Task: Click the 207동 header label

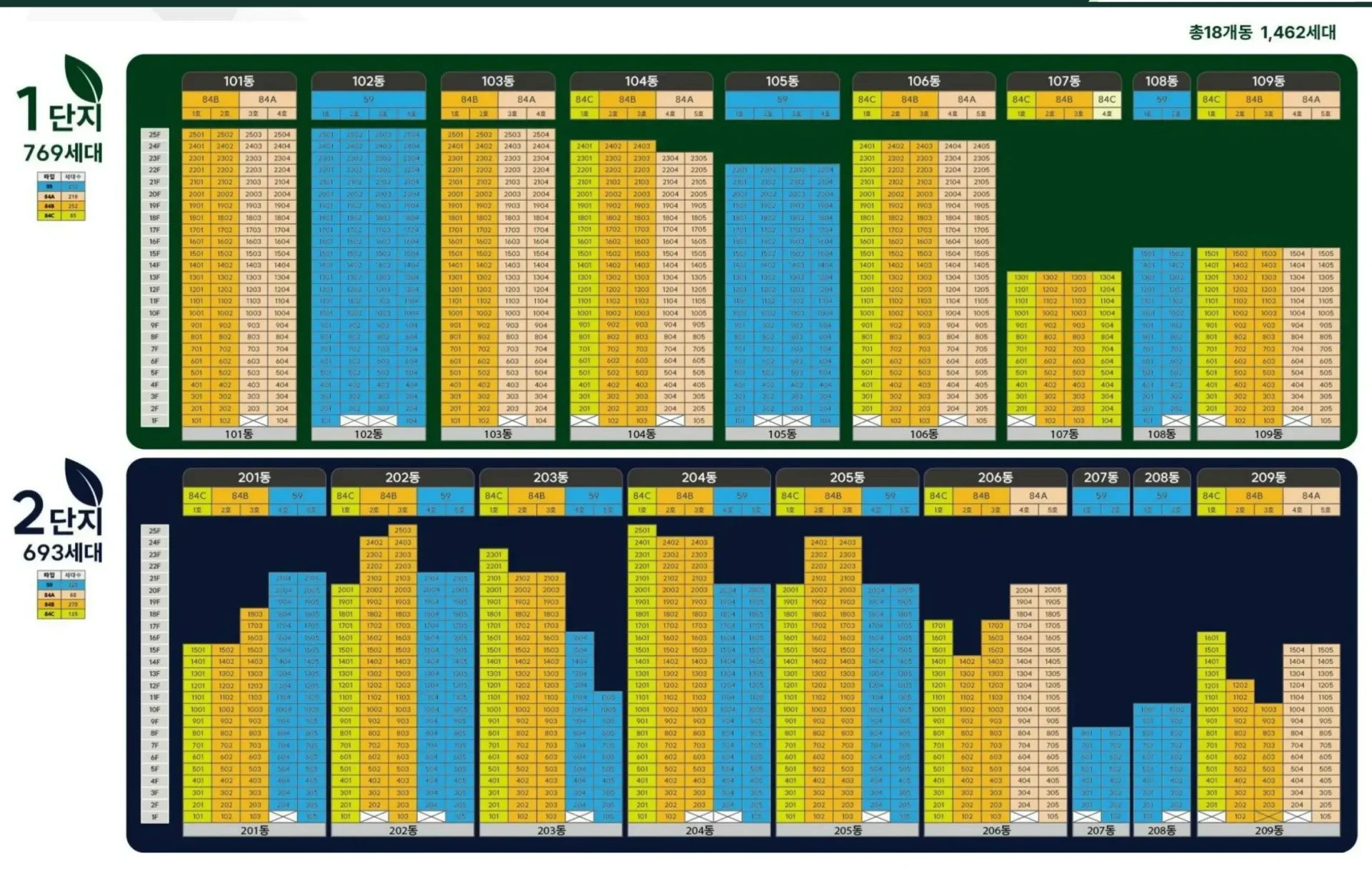Action: click(1100, 477)
